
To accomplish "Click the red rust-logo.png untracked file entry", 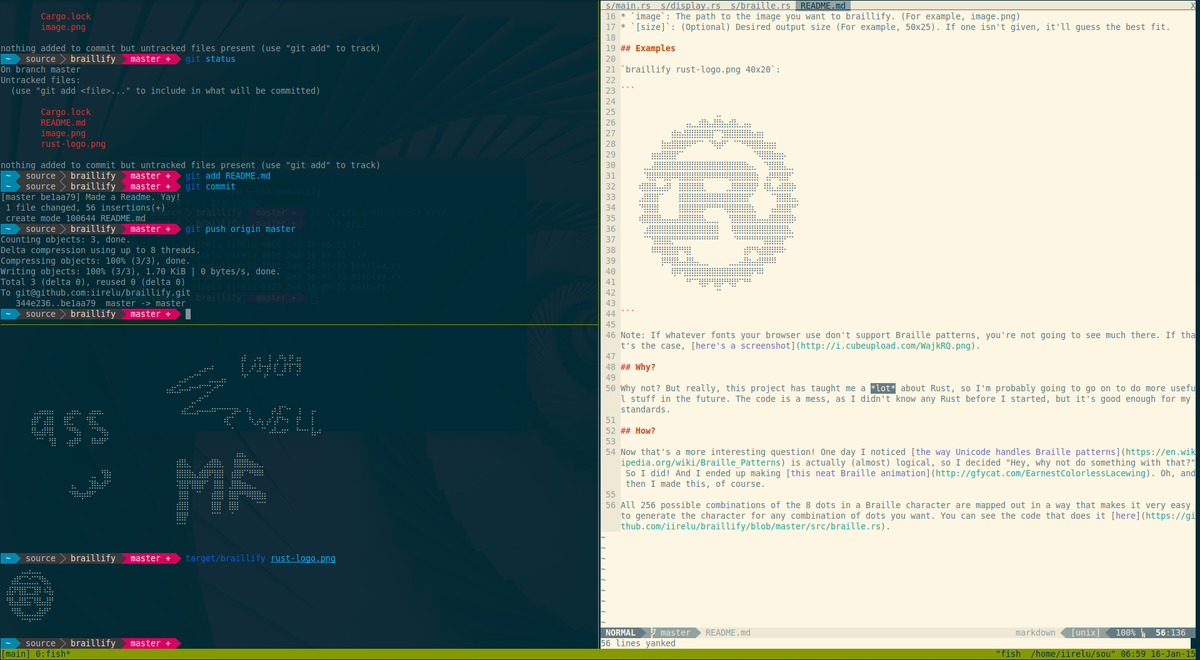I will click(x=73, y=144).
